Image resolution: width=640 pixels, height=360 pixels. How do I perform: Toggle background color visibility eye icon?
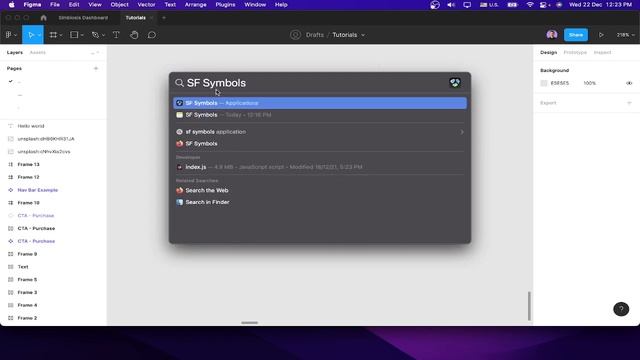tap(629, 83)
